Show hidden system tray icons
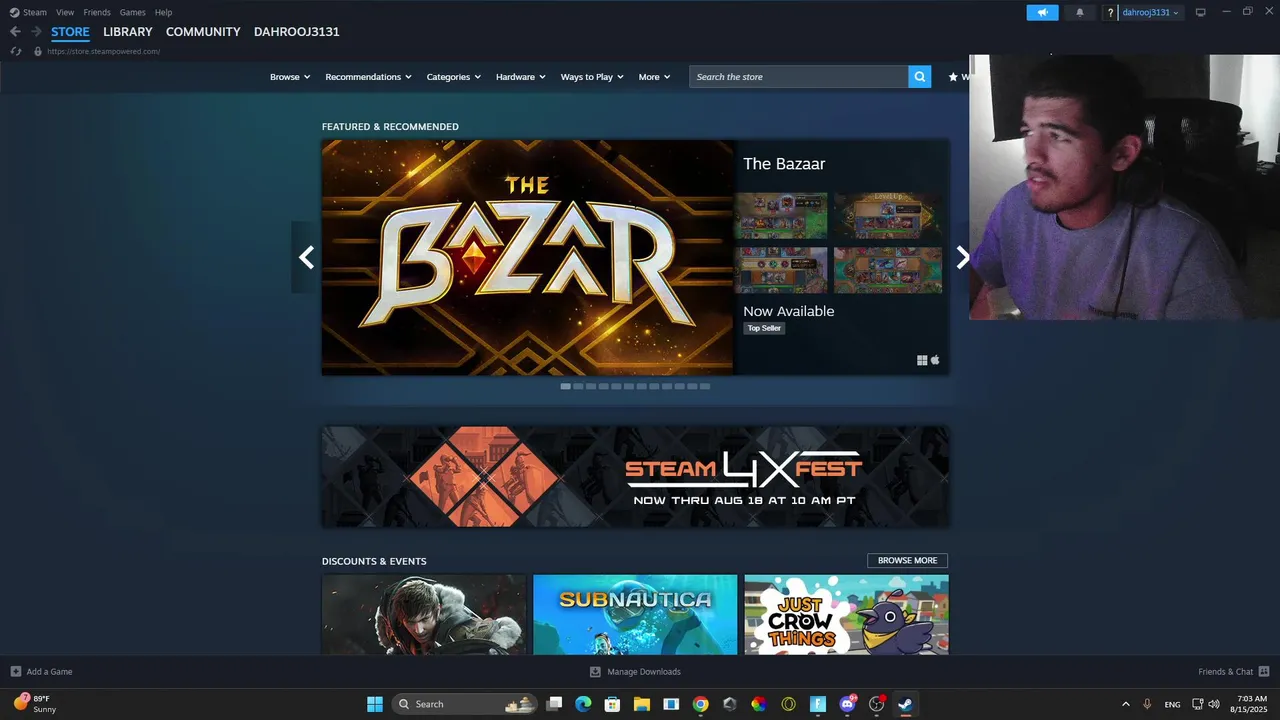 [x=1125, y=704]
